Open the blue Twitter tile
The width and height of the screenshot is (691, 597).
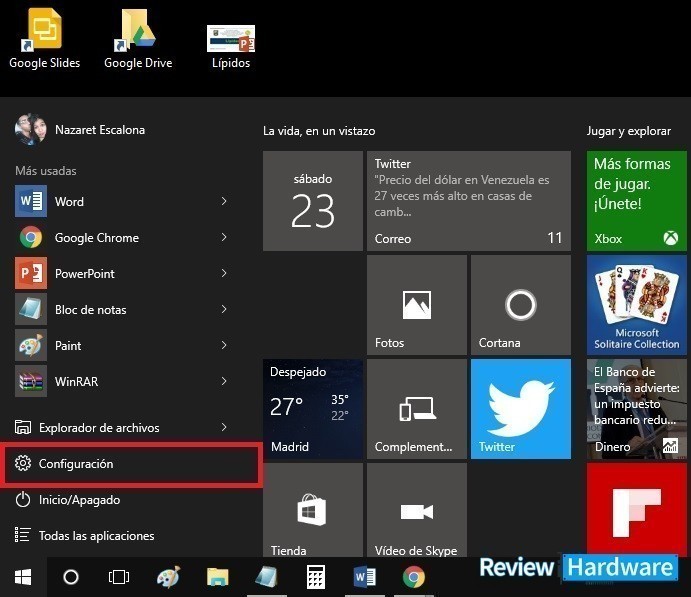coord(521,409)
